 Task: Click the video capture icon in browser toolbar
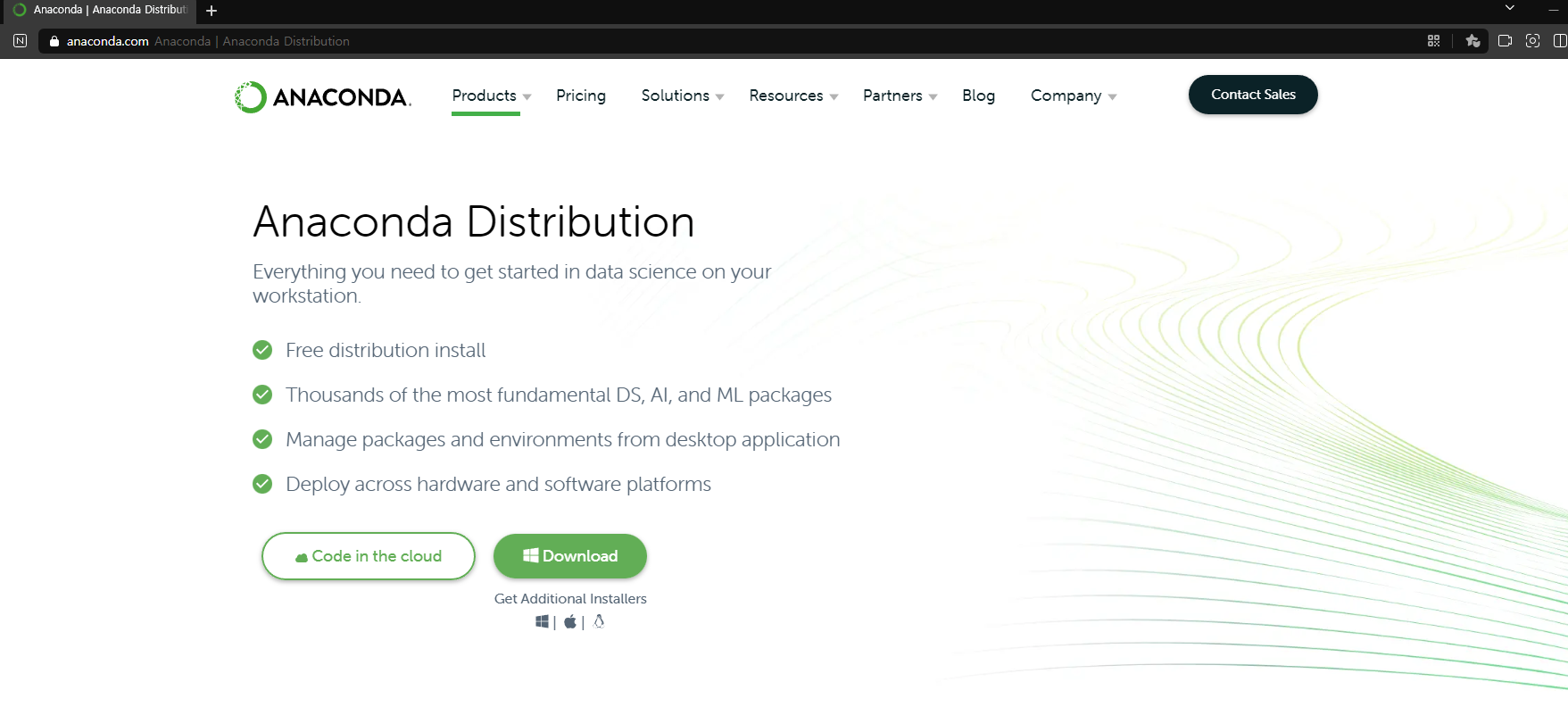tap(1505, 41)
